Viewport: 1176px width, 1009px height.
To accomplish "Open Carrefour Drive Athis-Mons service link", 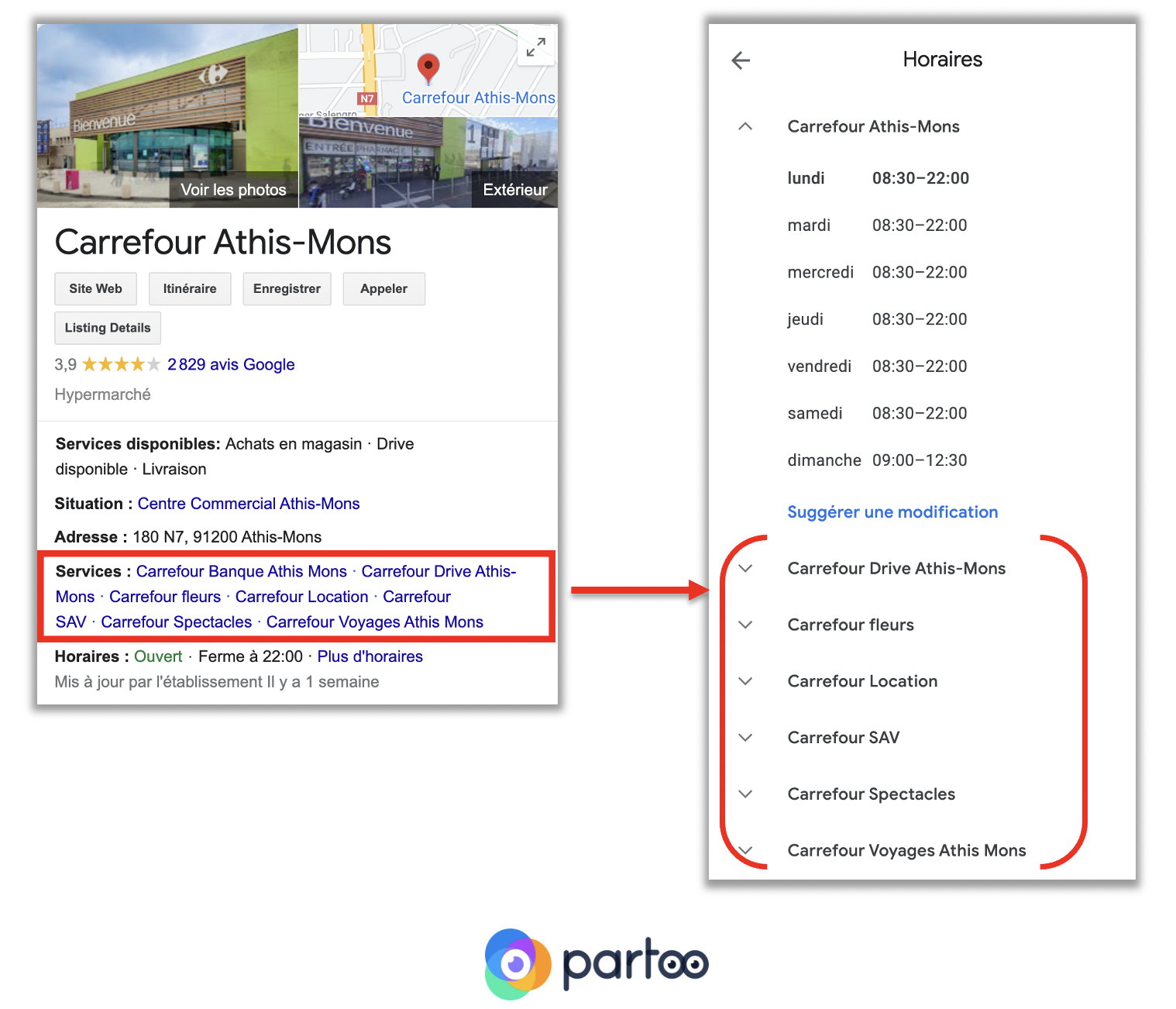I will [x=438, y=571].
